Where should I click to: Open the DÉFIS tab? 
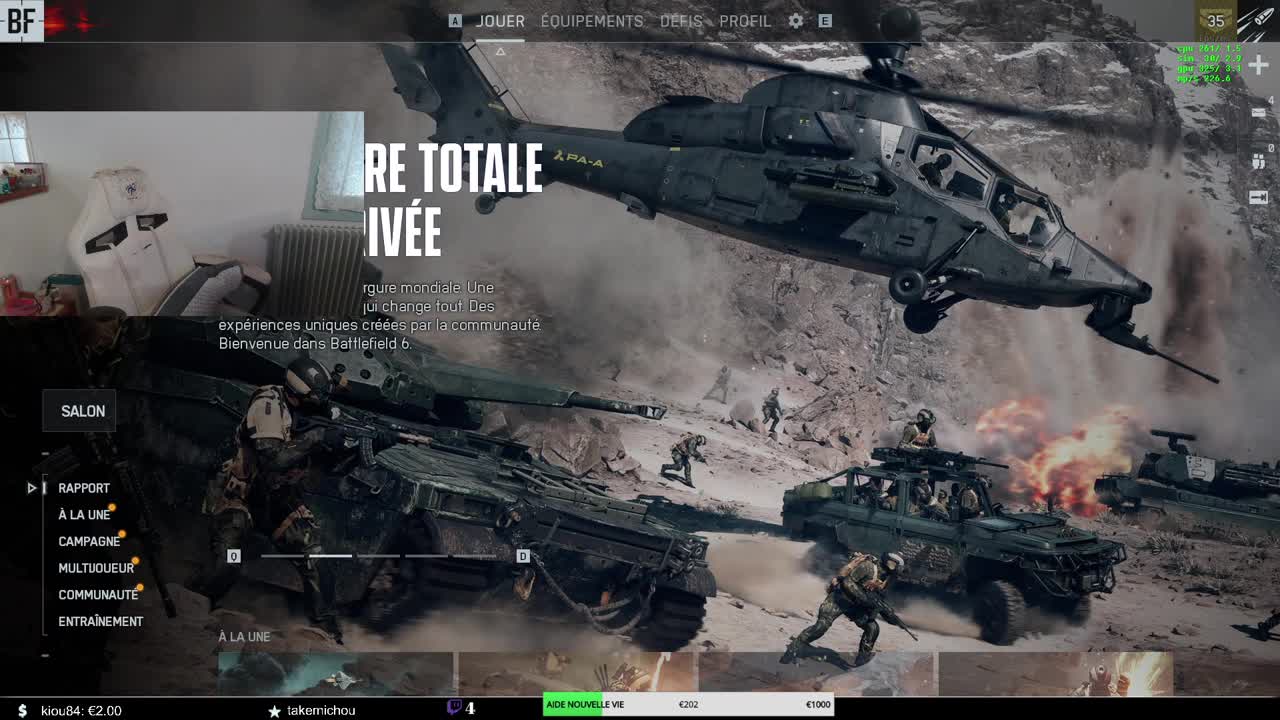(681, 21)
